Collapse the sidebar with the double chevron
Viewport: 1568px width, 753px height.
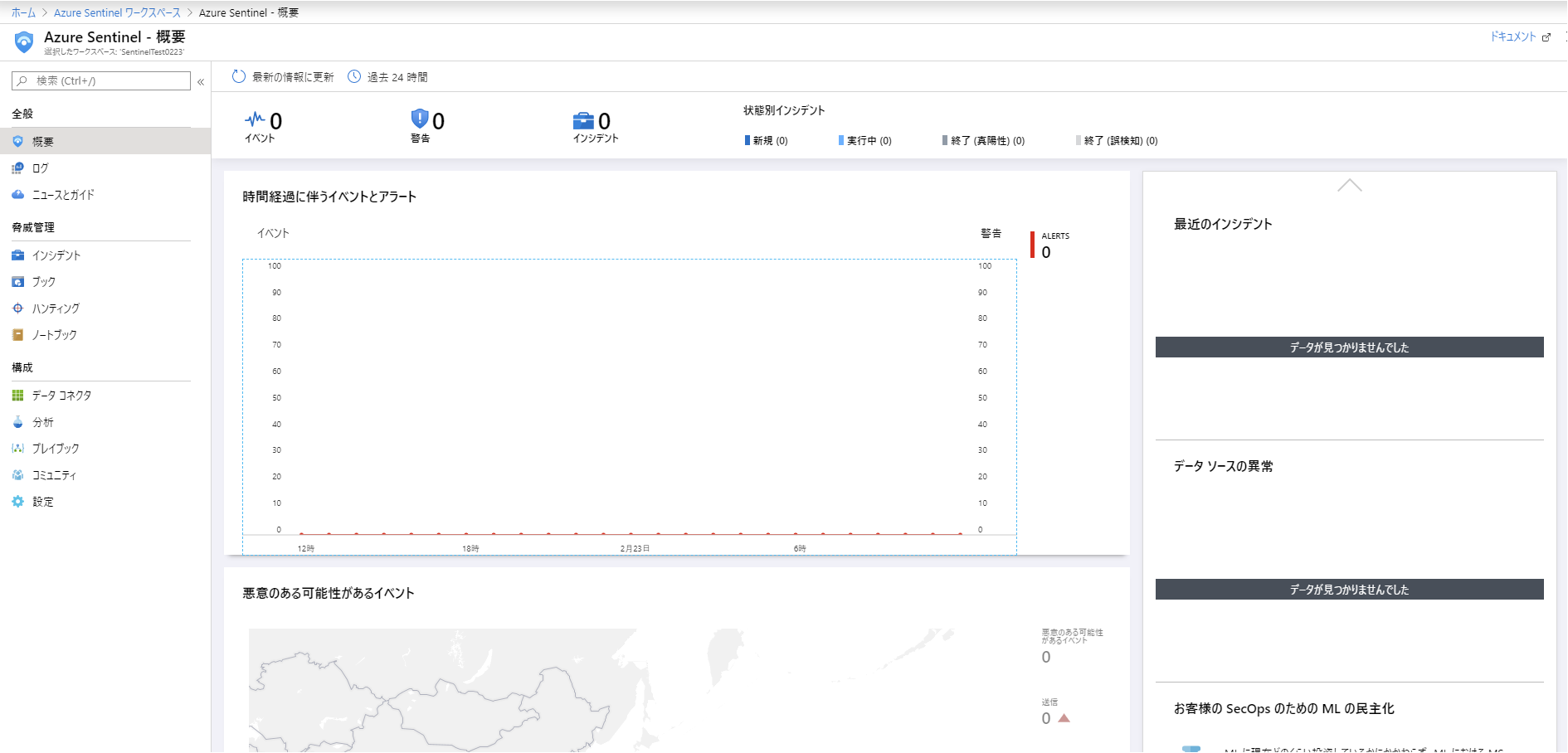click(201, 81)
